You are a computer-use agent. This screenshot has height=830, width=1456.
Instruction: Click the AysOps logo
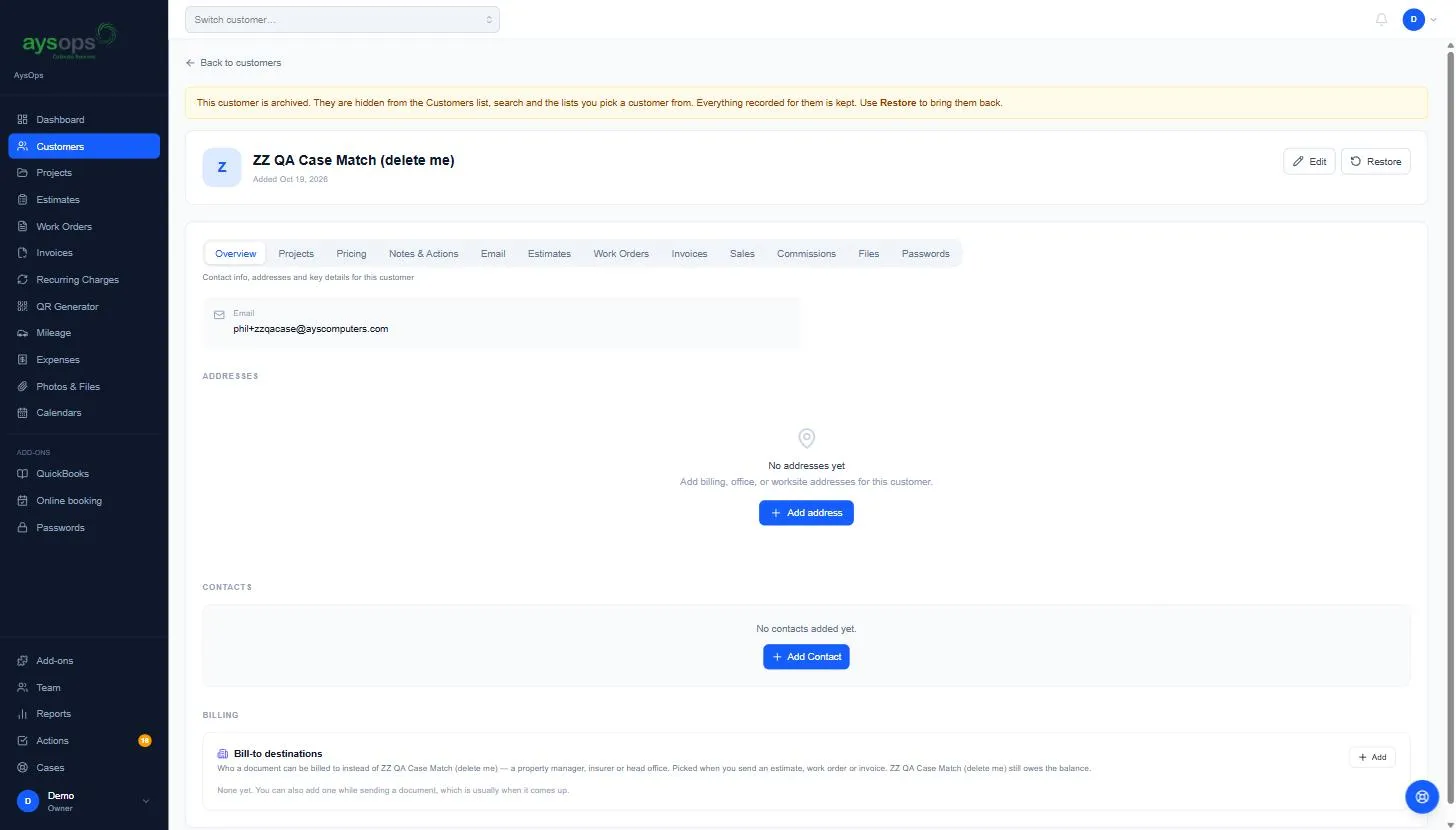pyautogui.click(x=70, y=43)
